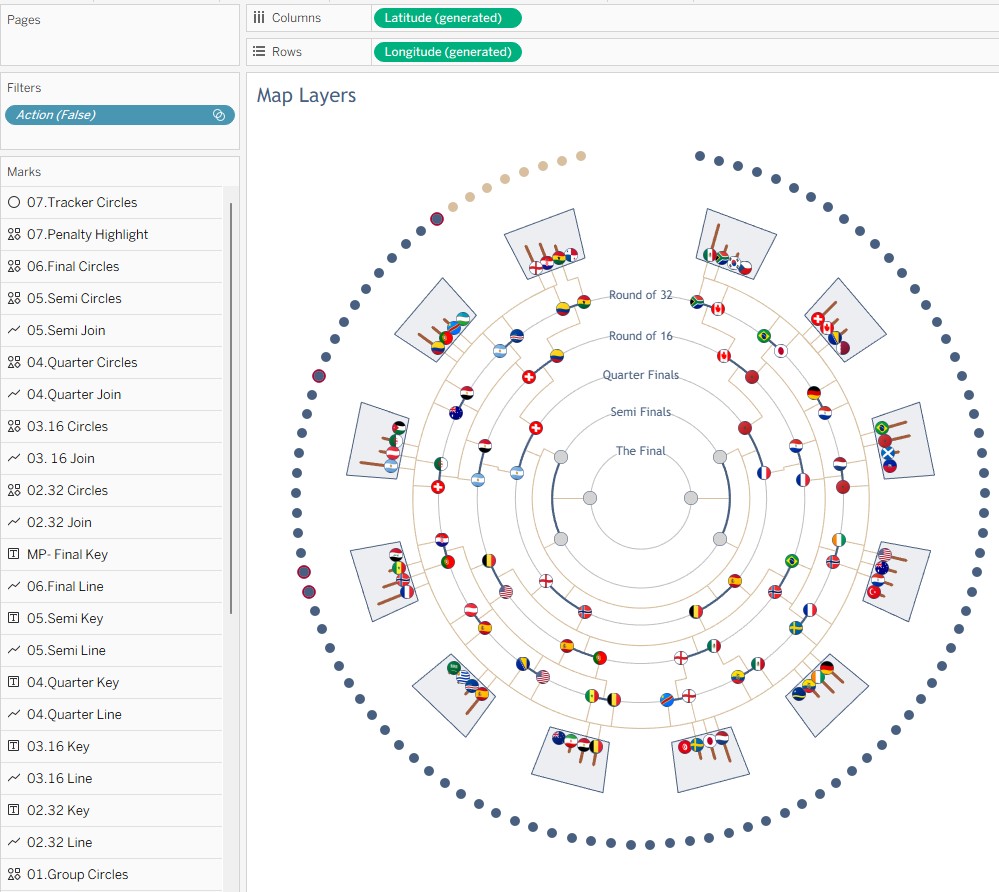The image size is (999, 892).
Task: Open the 03.16 Line marks layer
Action: click(x=111, y=778)
